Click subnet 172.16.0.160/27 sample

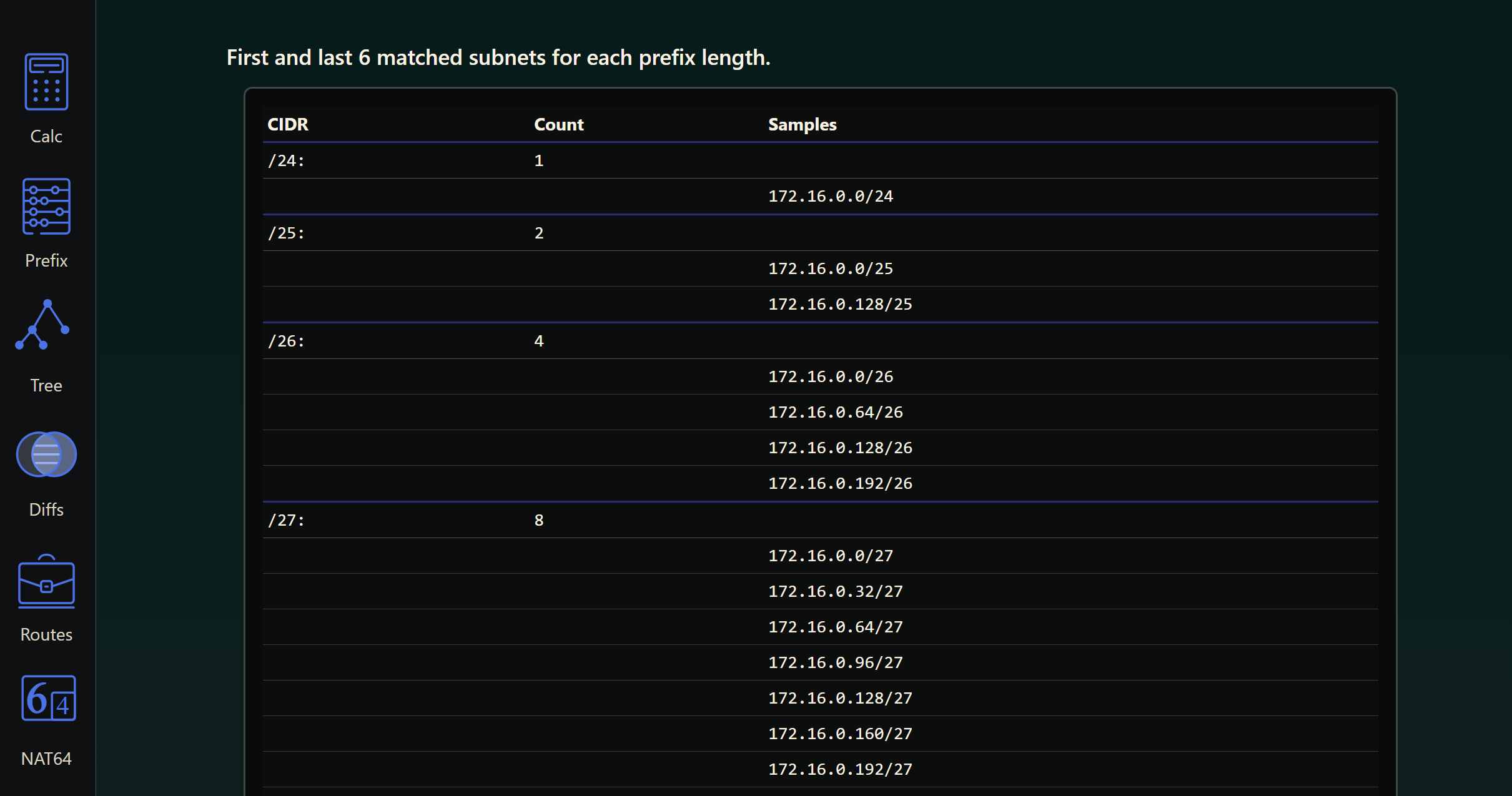coord(839,734)
